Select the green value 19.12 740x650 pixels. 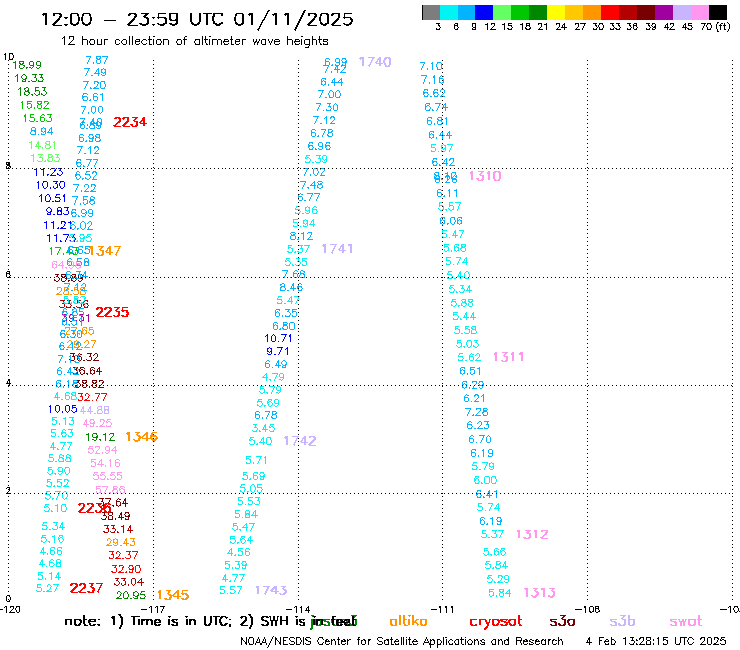coord(100,437)
